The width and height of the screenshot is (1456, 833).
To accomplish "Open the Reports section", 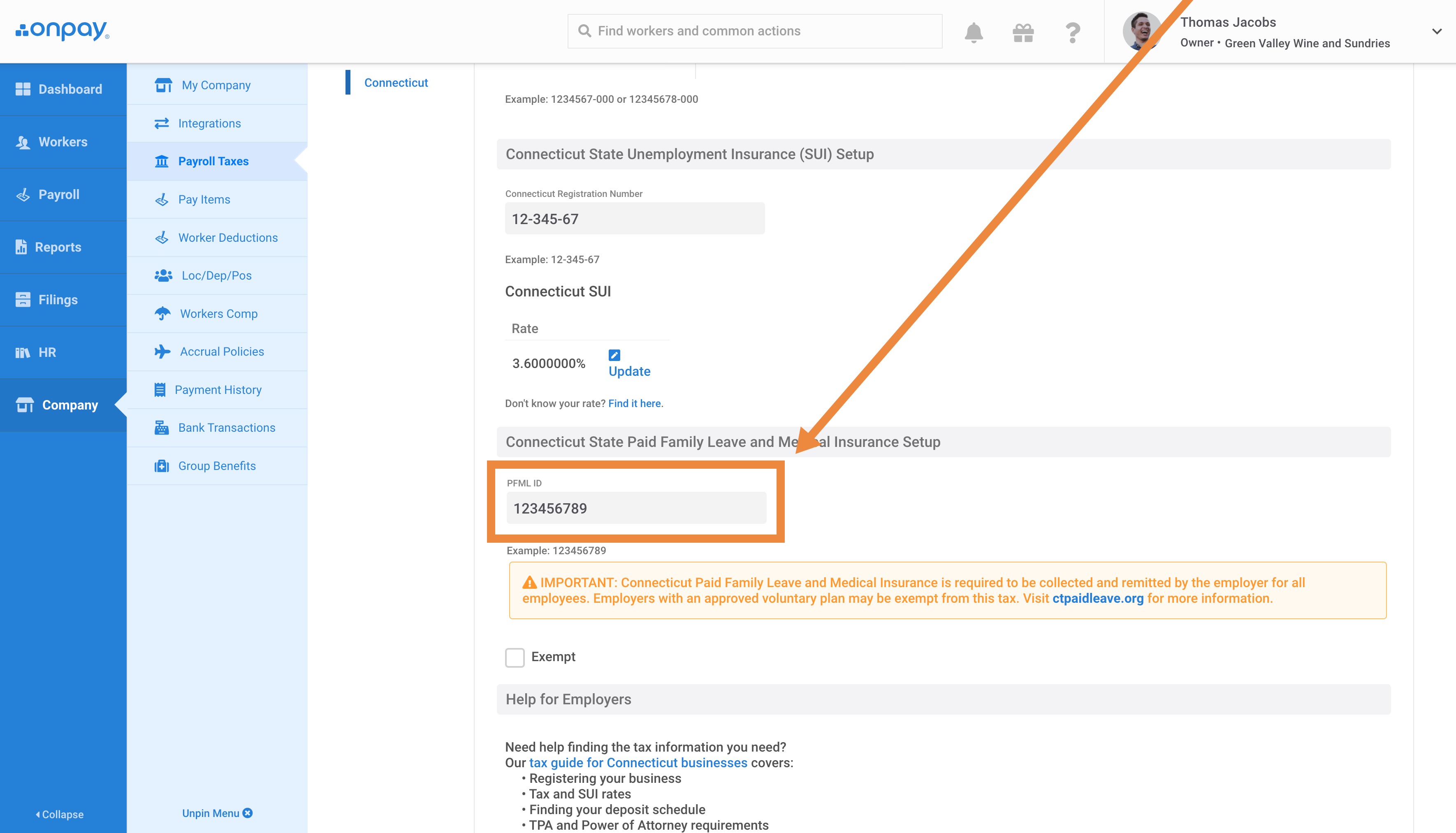I will (63, 247).
